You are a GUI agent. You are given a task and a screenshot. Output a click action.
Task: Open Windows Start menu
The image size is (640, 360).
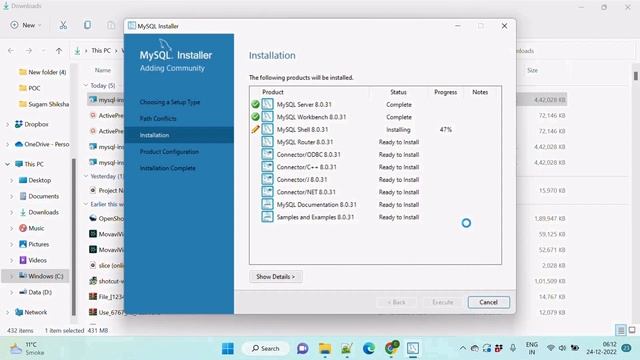[228, 349]
